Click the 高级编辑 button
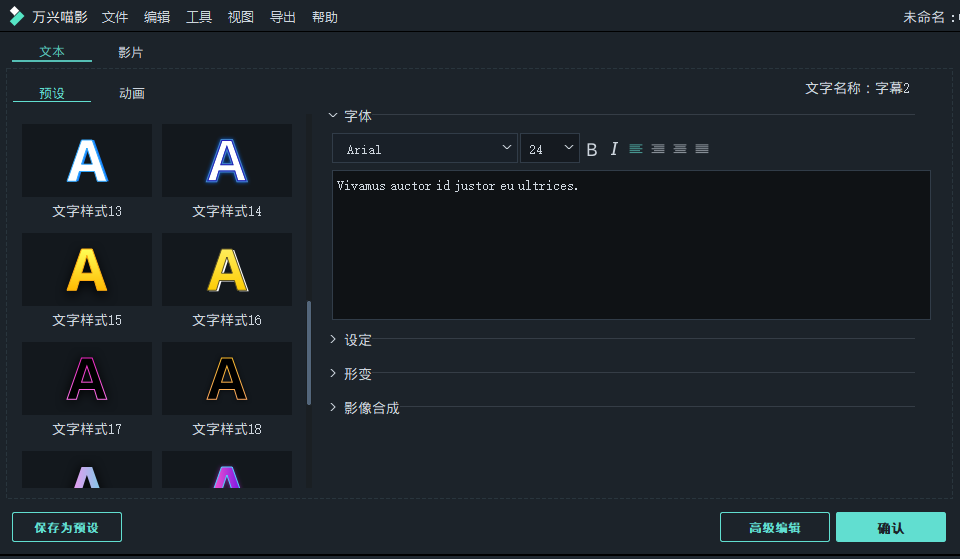 pos(774,527)
